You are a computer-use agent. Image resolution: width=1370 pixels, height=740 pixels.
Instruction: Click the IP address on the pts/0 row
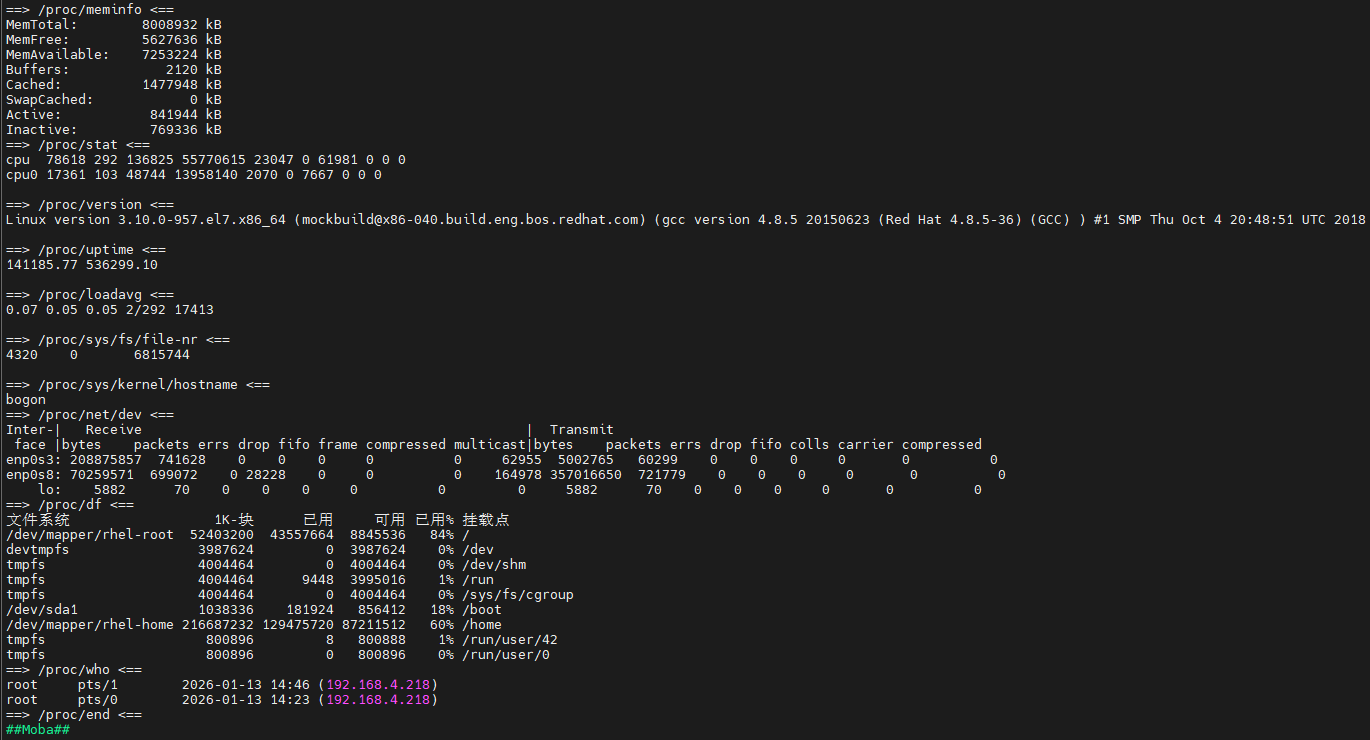[x=381, y=700]
